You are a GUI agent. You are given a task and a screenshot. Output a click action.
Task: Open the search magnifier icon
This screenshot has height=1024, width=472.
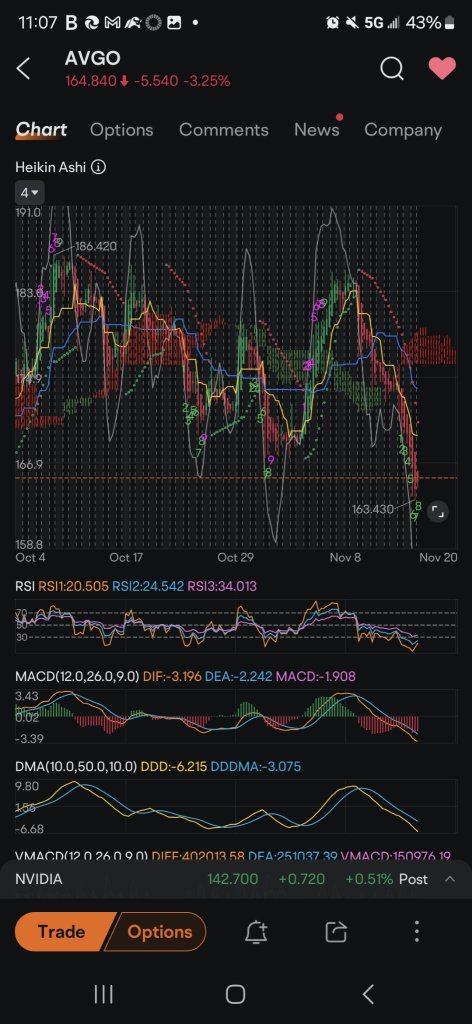(392, 68)
